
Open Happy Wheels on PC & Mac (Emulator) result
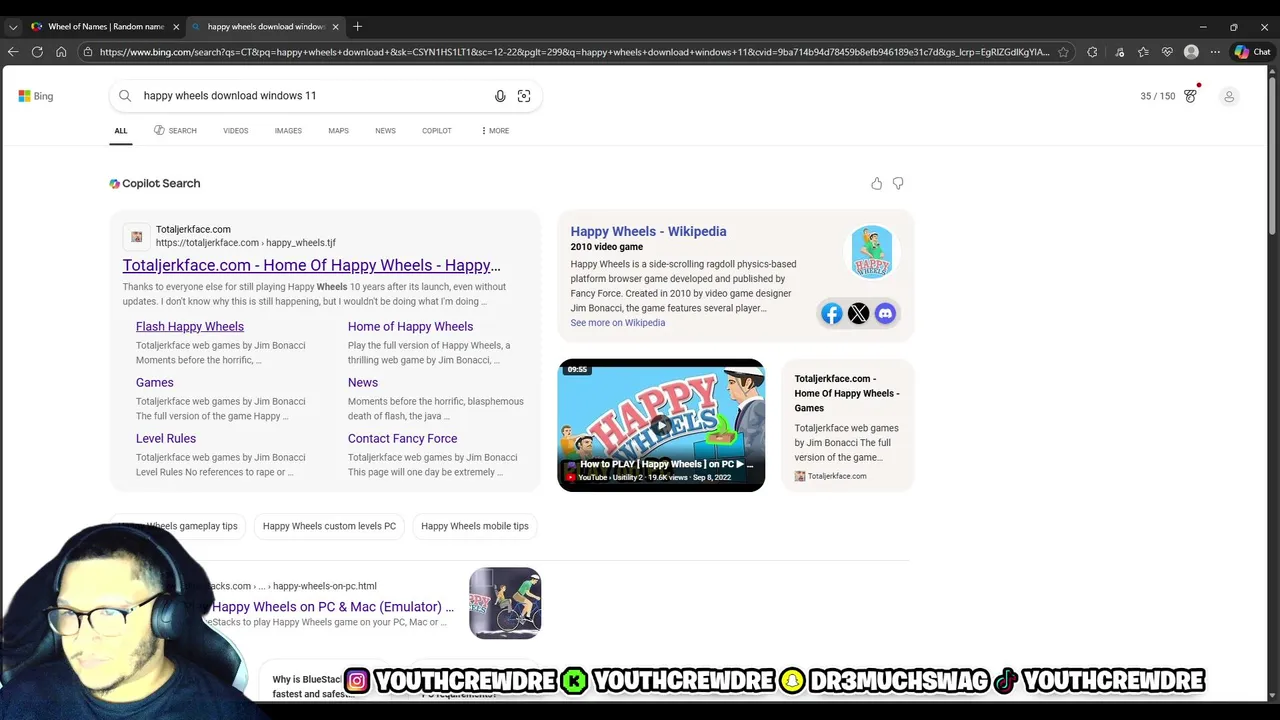333,607
